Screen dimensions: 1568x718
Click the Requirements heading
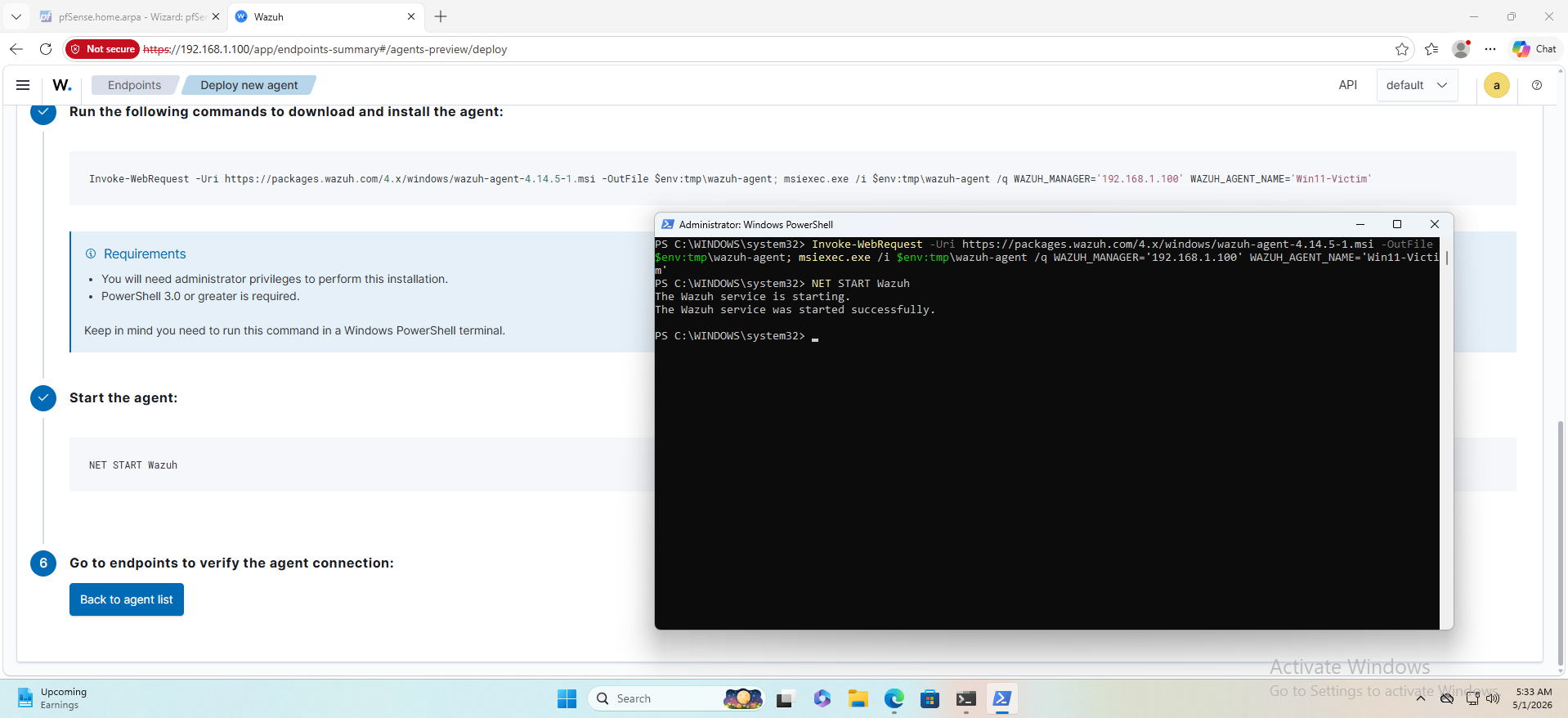[145, 254]
